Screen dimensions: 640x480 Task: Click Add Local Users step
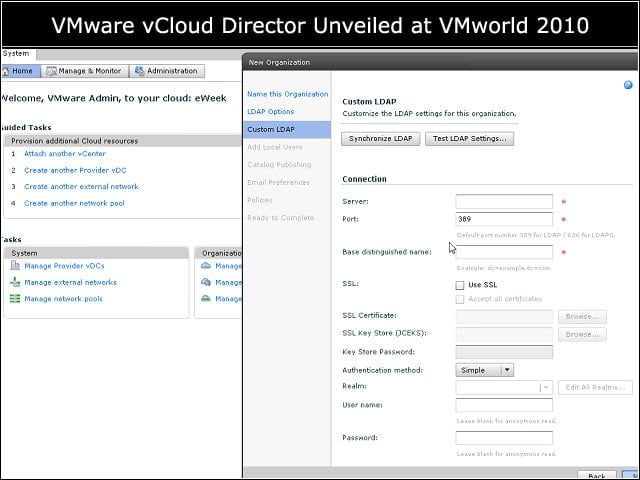[x=275, y=147]
